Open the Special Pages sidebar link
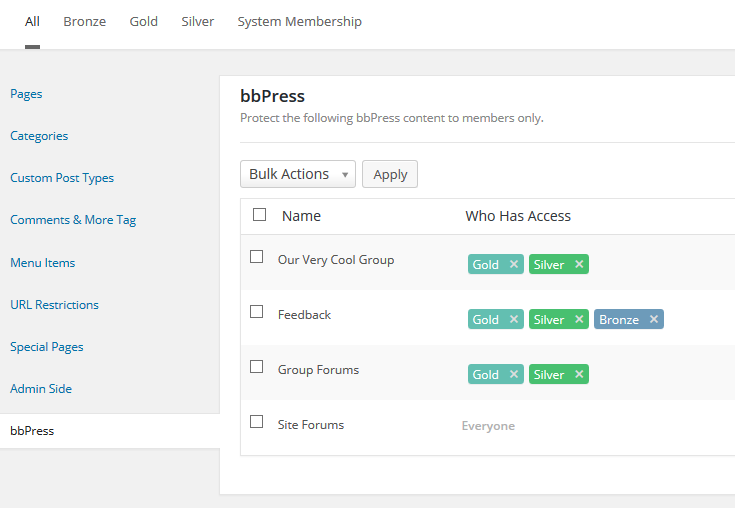The image size is (735, 508). click(47, 347)
